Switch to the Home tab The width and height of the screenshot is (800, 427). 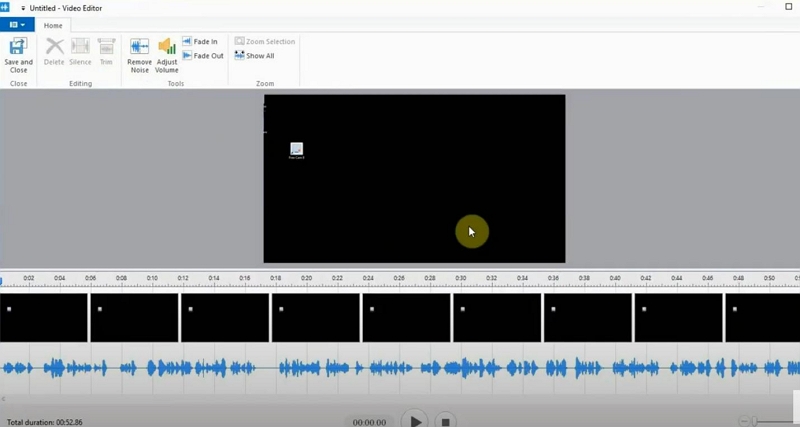[53, 26]
